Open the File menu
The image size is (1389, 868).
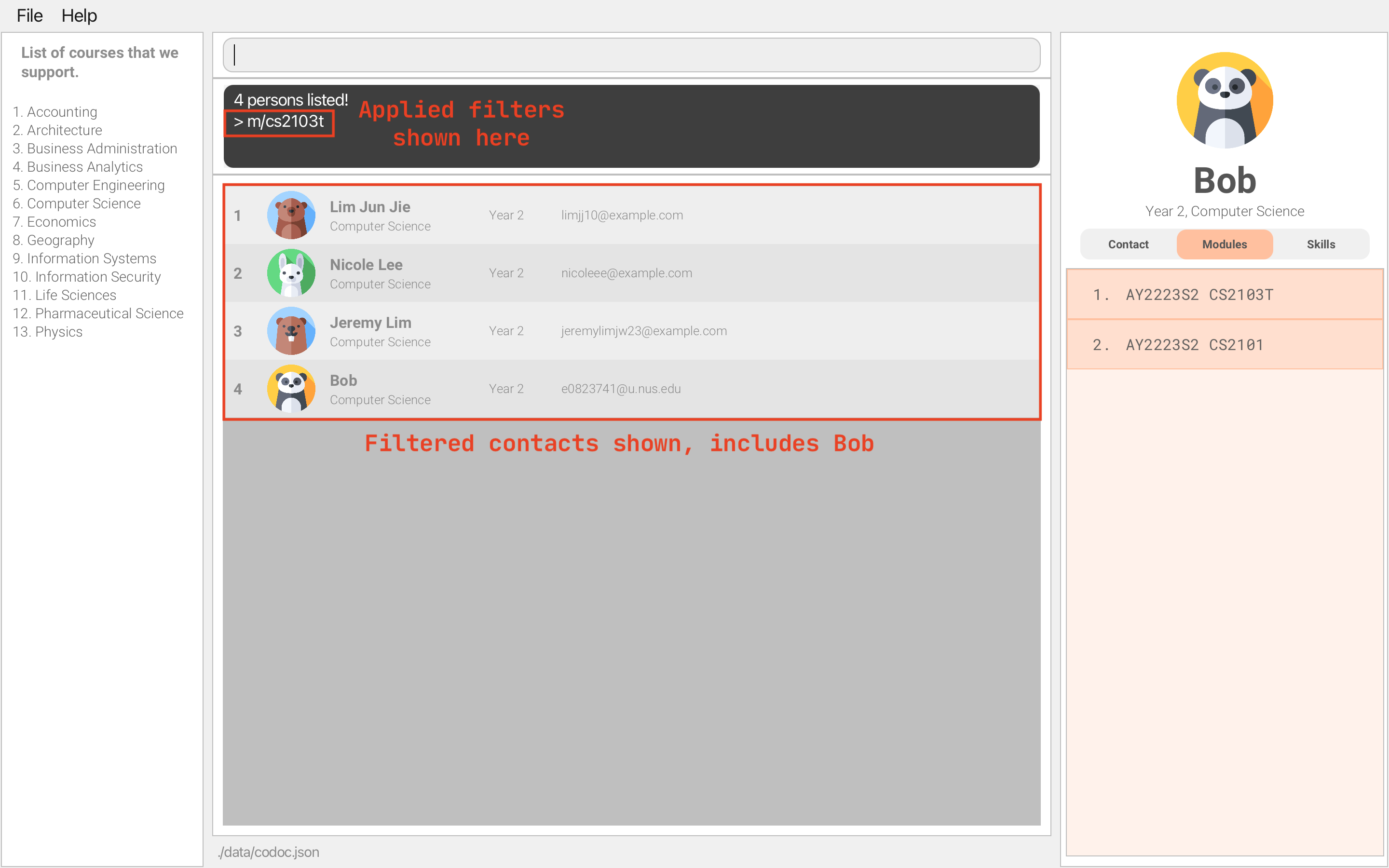click(x=29, y=15)
